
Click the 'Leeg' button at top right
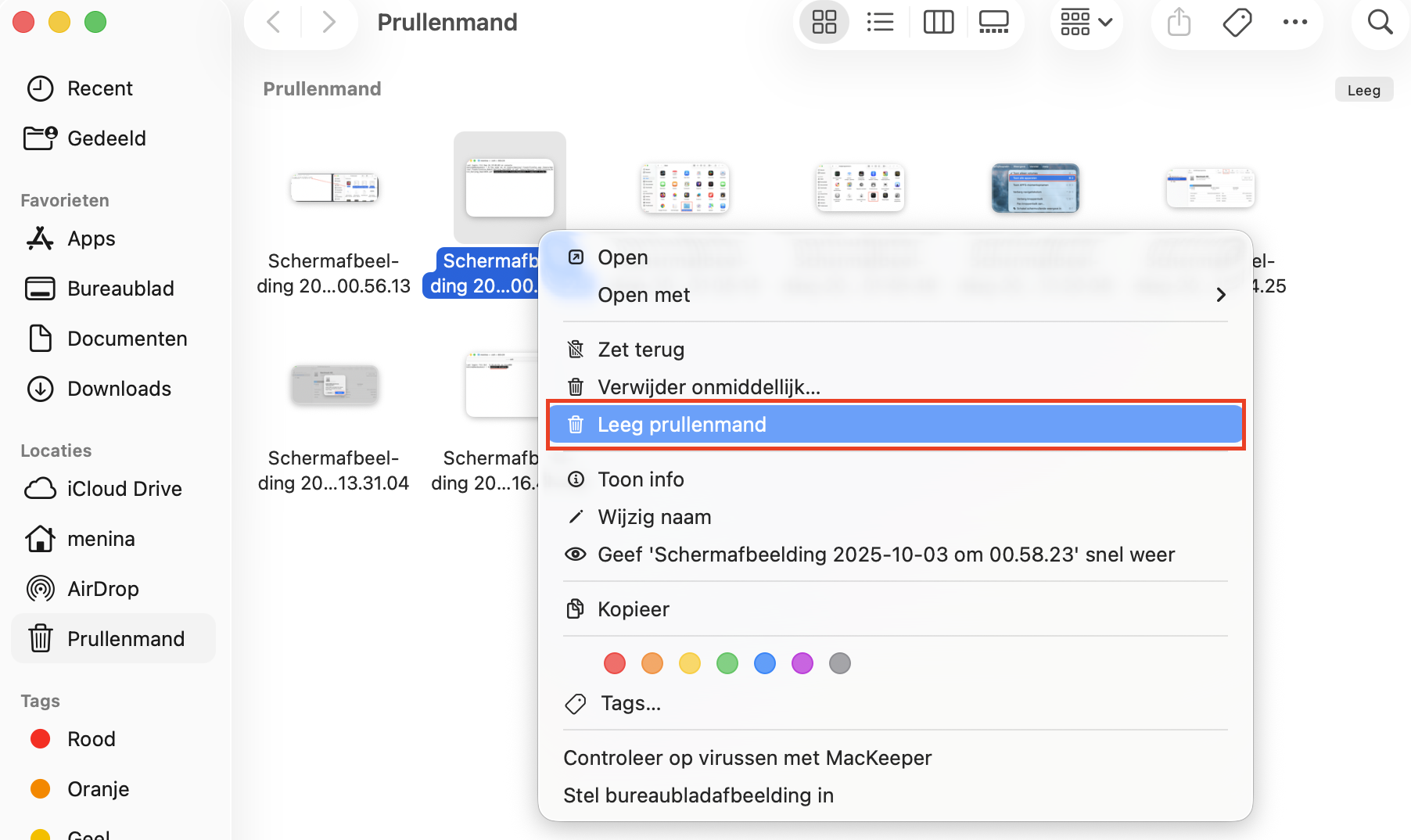[x=1364, y=89]
